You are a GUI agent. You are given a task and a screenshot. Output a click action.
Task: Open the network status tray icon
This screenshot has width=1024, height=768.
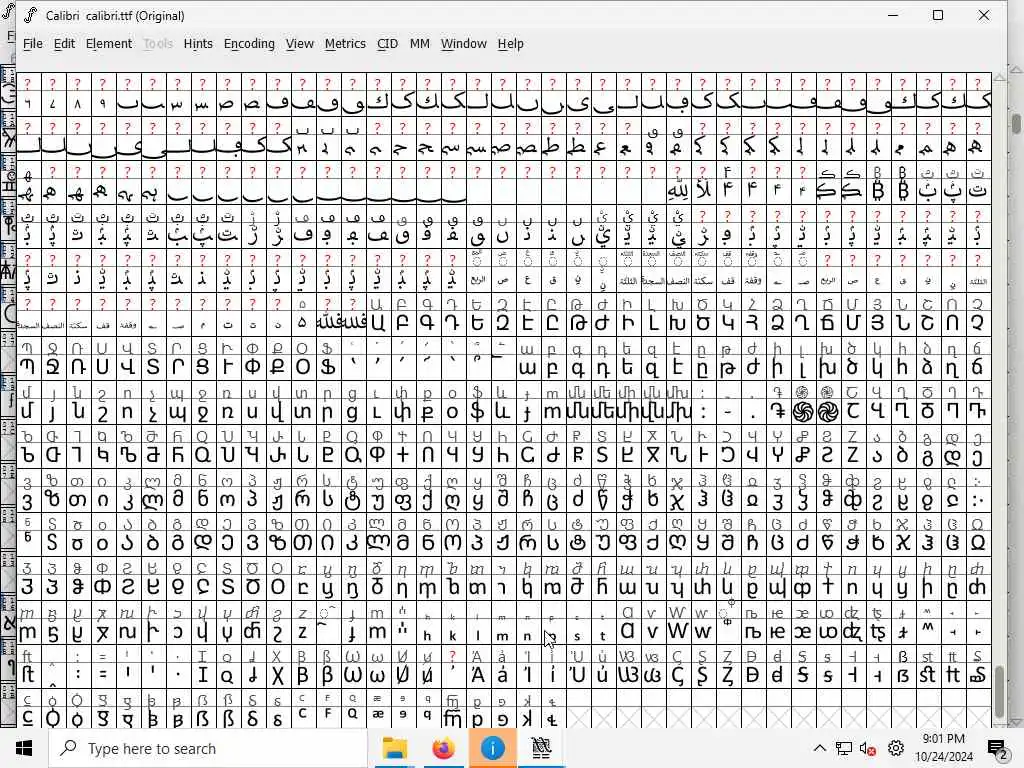tap(844, 748)
